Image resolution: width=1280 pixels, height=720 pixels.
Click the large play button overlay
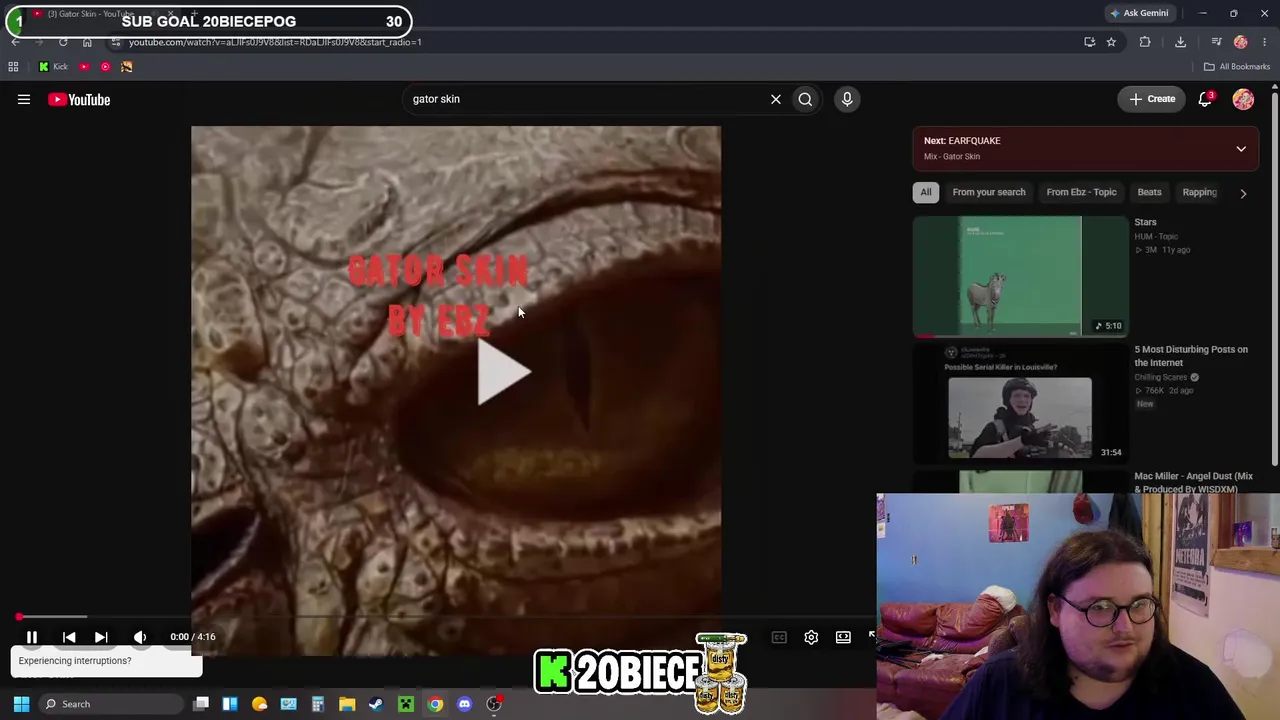503,372
